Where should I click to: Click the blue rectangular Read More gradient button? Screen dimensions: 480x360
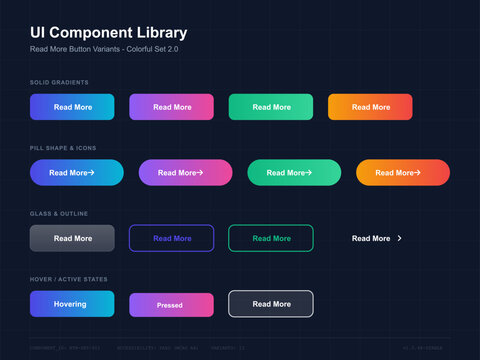72,107
